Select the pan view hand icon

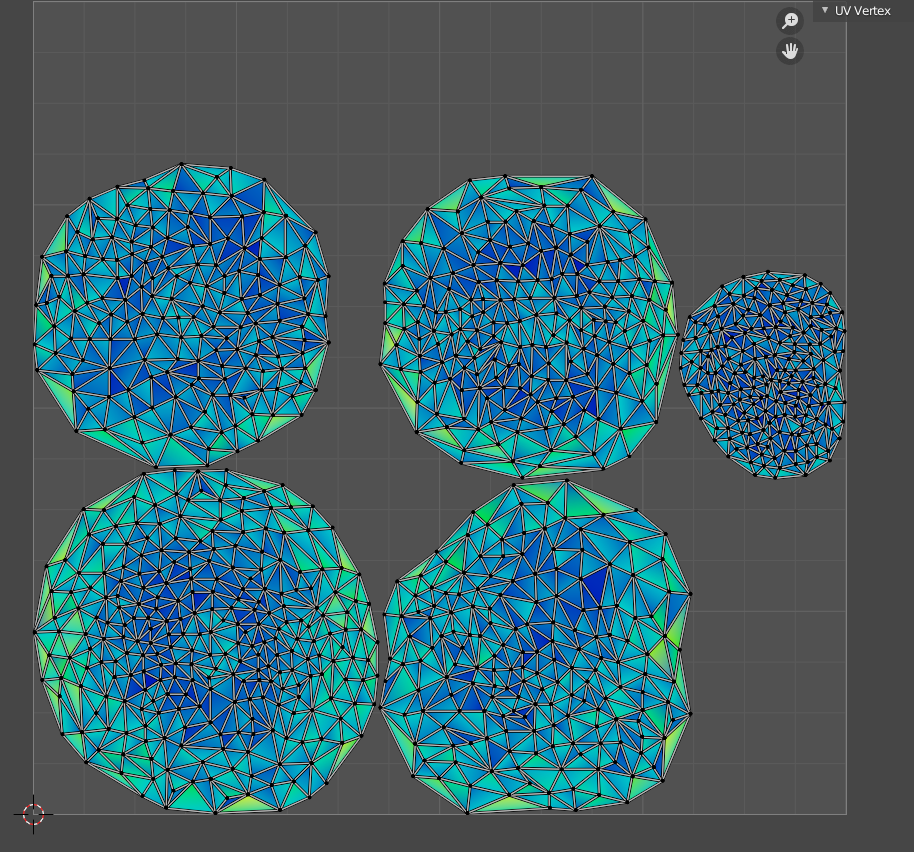point(790,51)
